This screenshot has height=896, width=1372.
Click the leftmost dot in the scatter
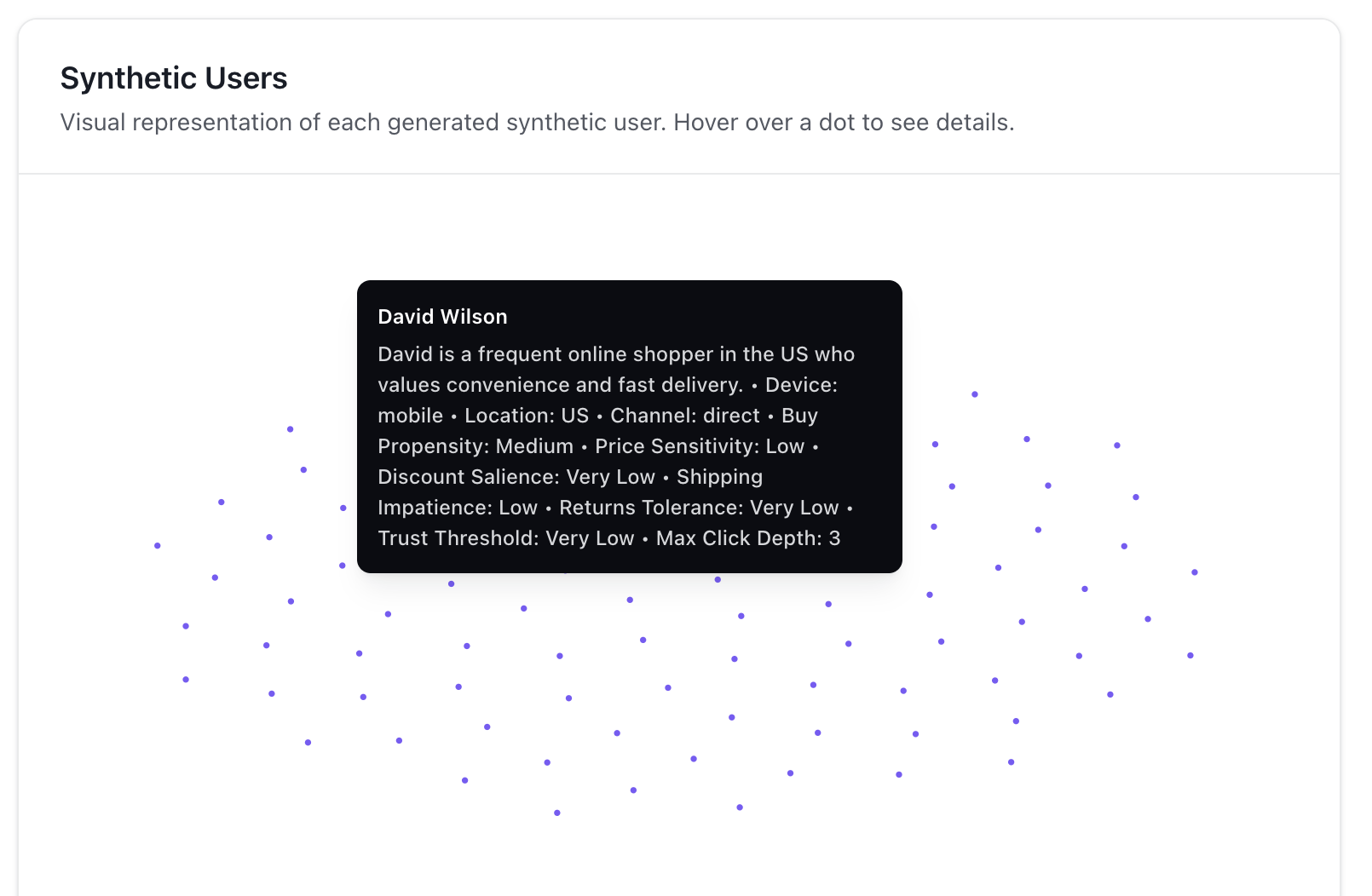coord(158,545)
